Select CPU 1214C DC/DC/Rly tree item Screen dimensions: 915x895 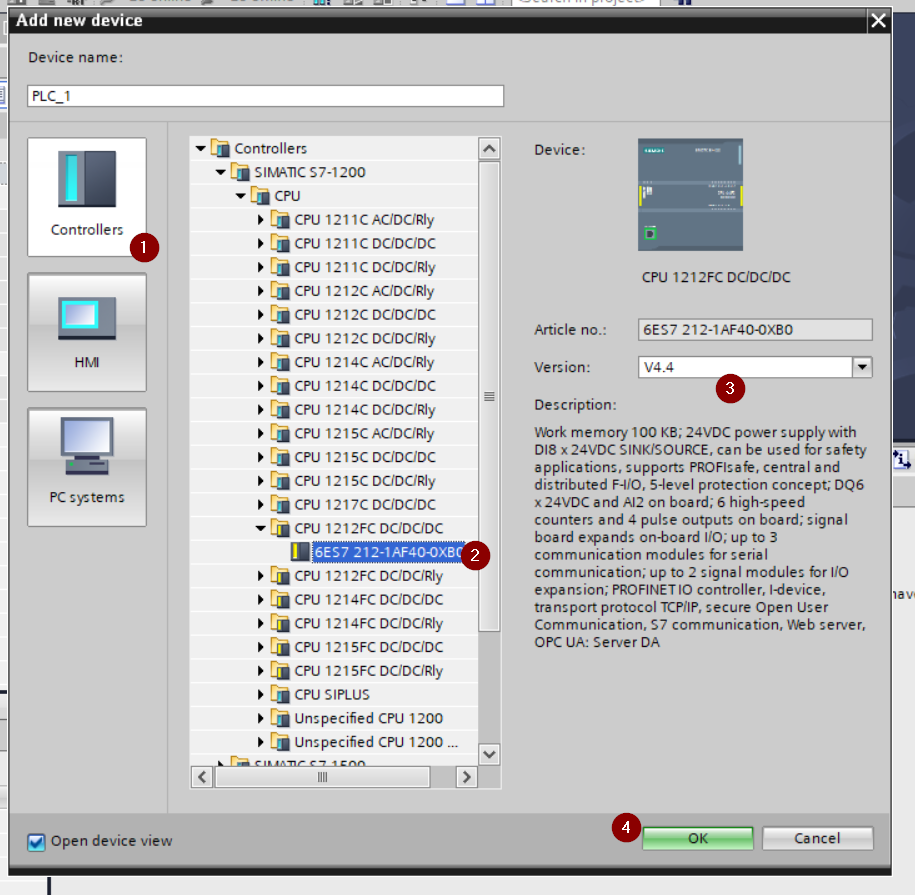[365, 410]
